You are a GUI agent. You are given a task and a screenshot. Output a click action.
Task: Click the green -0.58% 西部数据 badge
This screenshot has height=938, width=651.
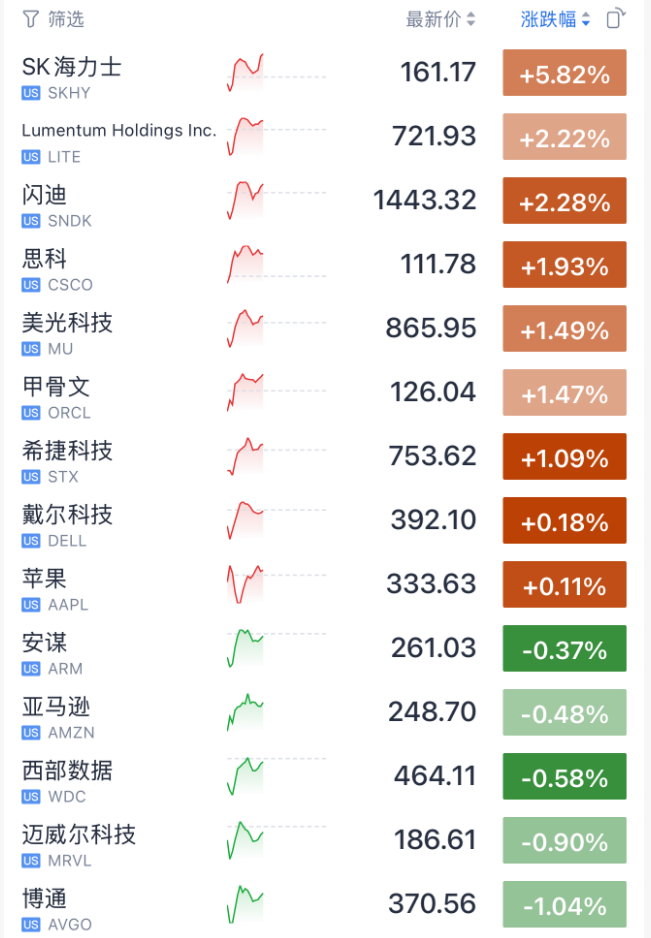click(564, 776)
